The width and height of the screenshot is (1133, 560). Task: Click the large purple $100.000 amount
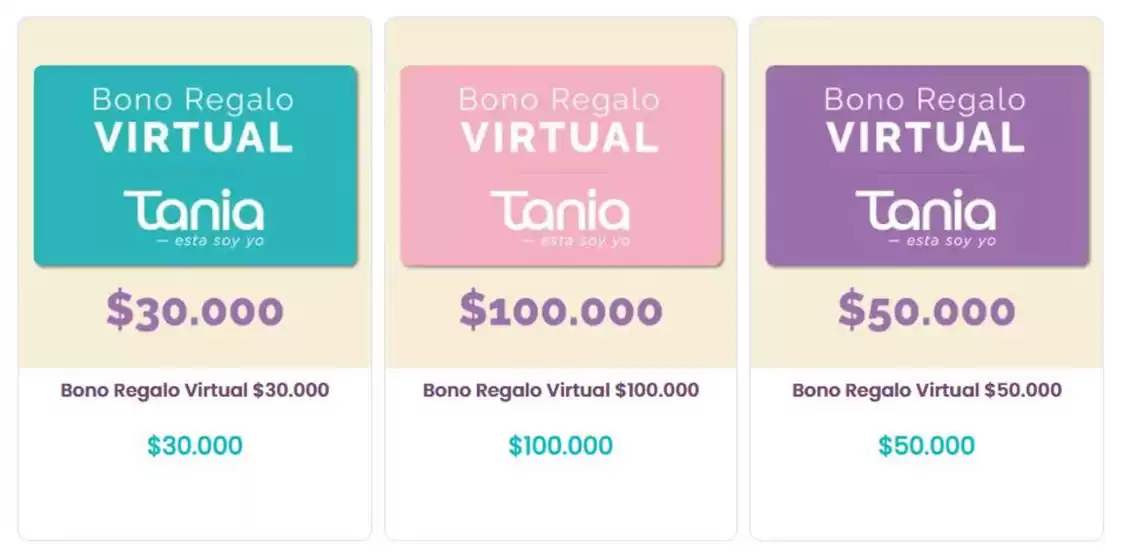click(561, 311)
